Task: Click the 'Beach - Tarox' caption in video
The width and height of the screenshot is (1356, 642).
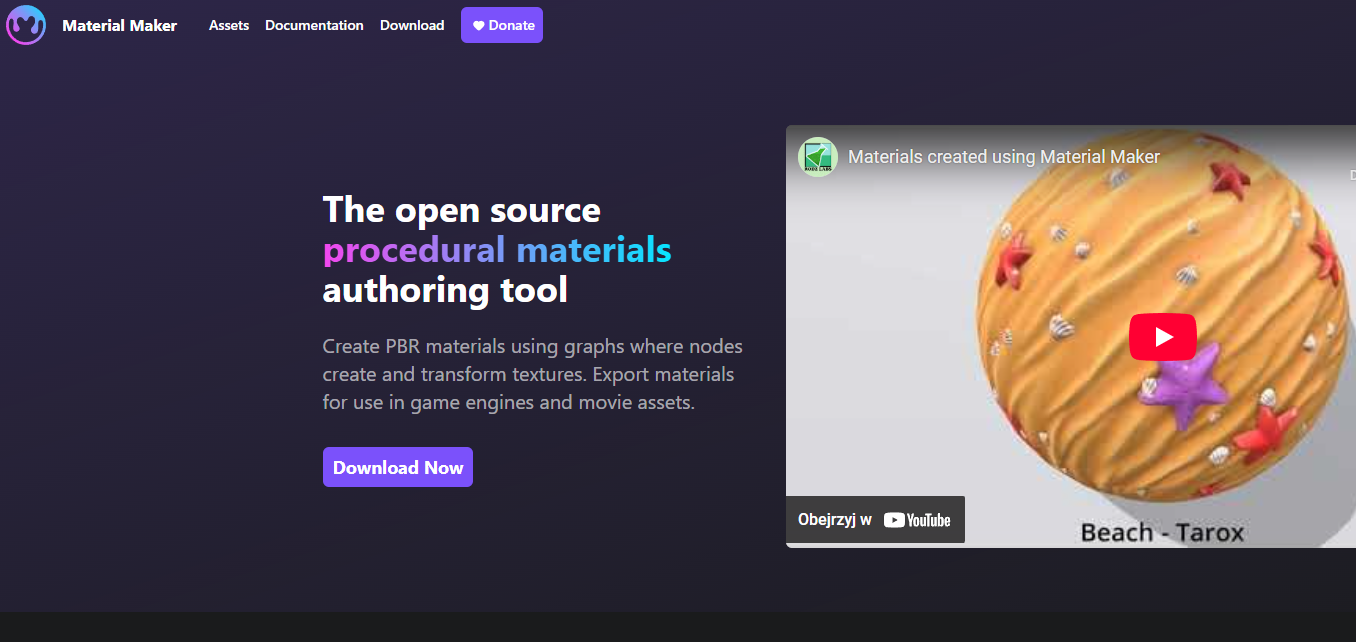Action: pos(1162,532)
